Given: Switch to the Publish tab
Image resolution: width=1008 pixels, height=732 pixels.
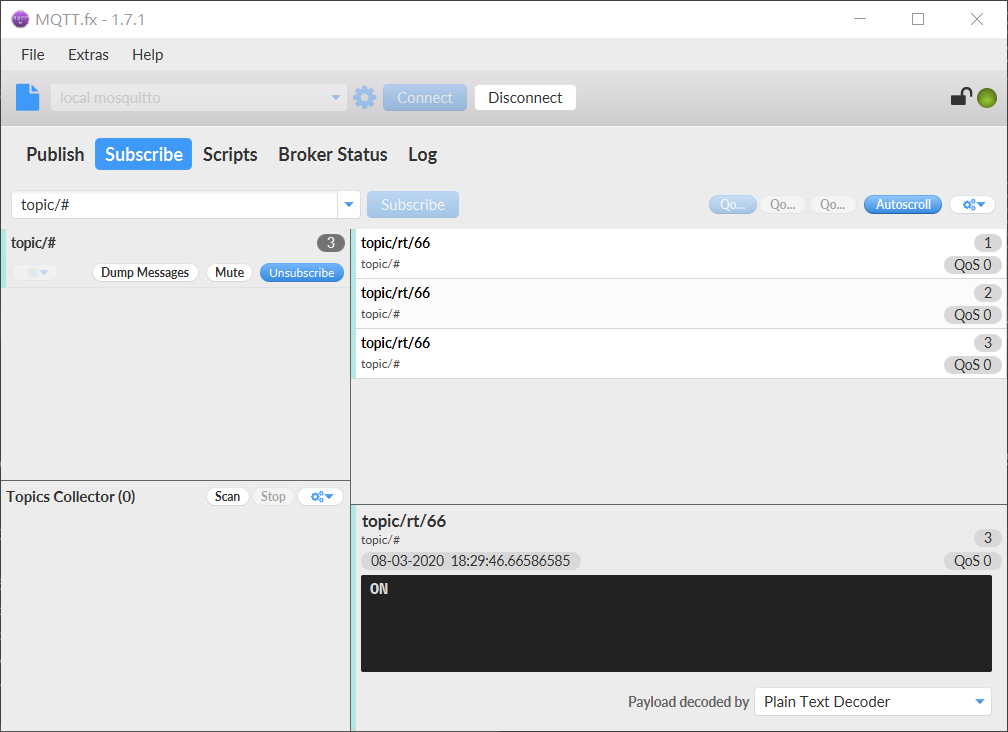Looking at the screenshot, I should (55, 154).
